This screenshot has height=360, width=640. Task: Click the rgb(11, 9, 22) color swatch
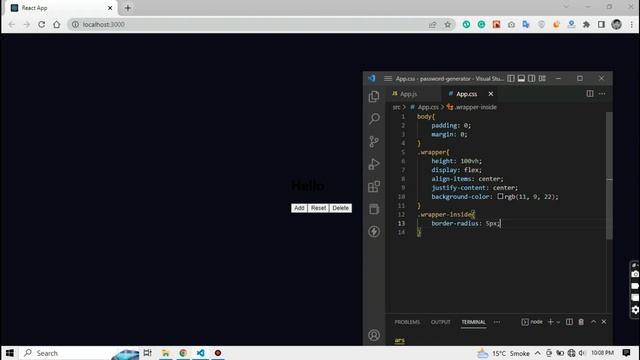(x=500, y=196)
